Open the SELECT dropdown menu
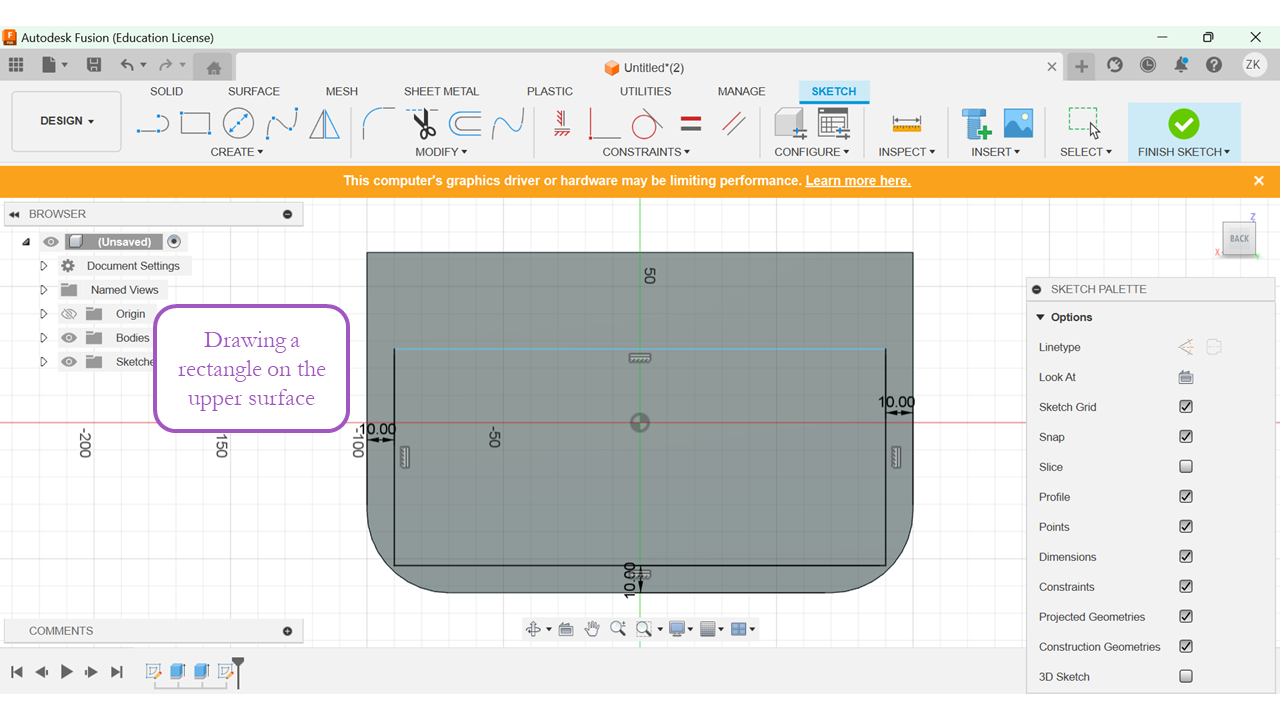This screenshot has width=1280, height=720. pos(1086,152)
